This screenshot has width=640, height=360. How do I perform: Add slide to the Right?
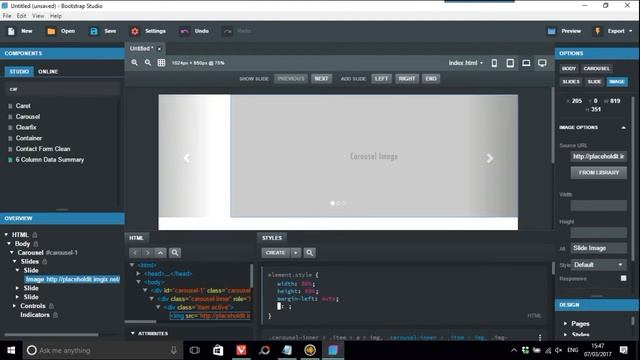(x=407, y=78)
